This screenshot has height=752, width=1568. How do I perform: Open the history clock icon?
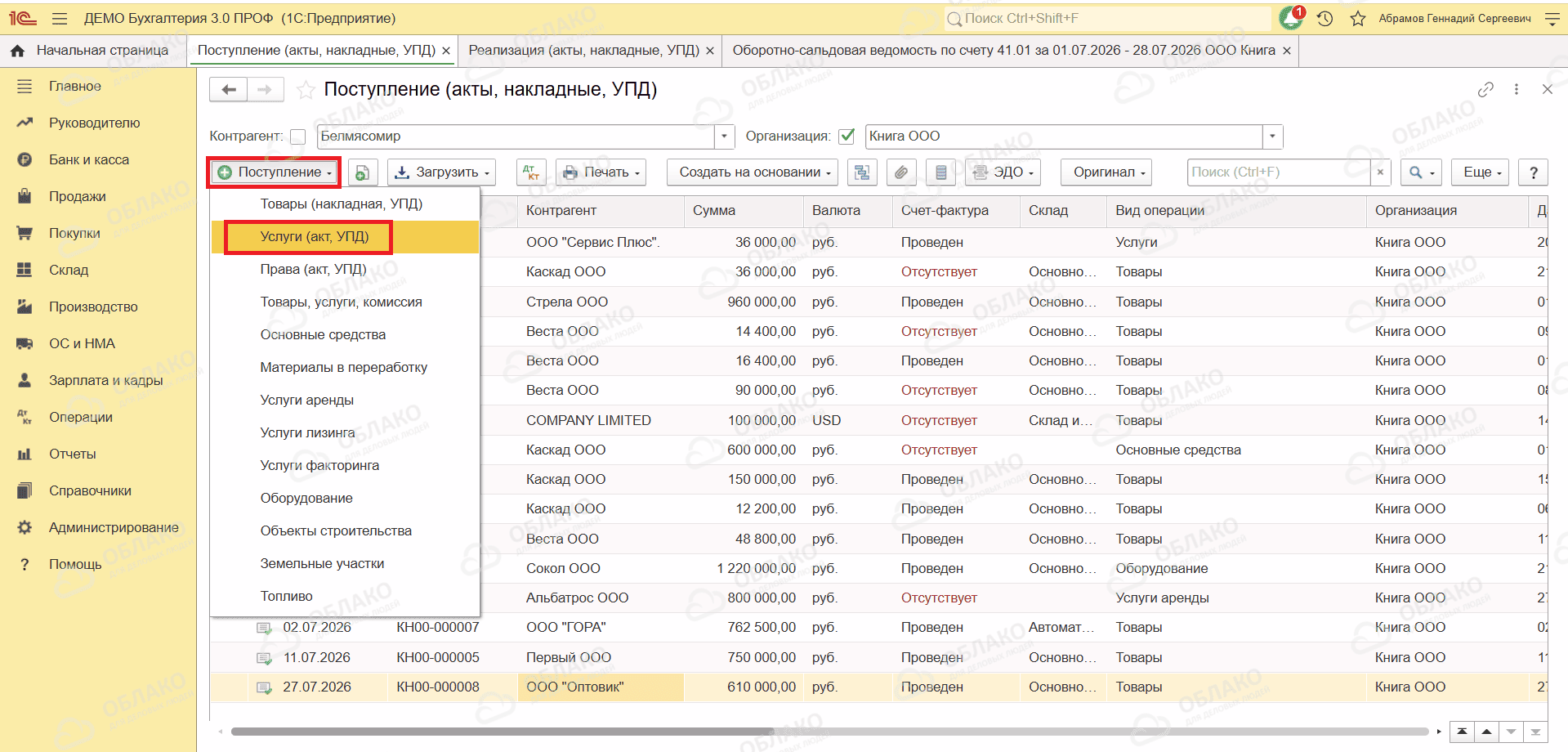click(x=1325, y=18)
